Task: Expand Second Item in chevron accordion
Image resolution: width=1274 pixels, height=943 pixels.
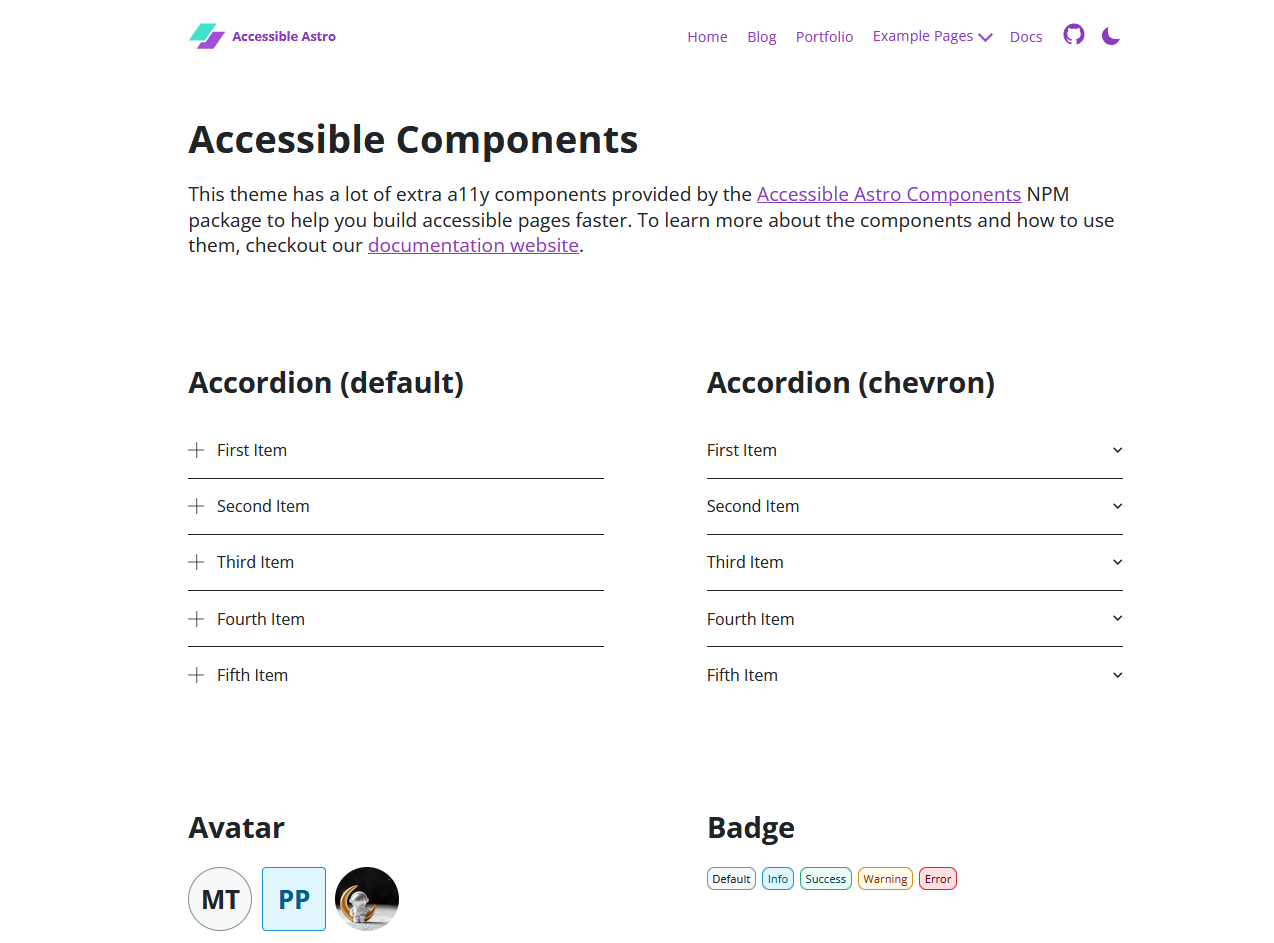Action: point(915,506)
